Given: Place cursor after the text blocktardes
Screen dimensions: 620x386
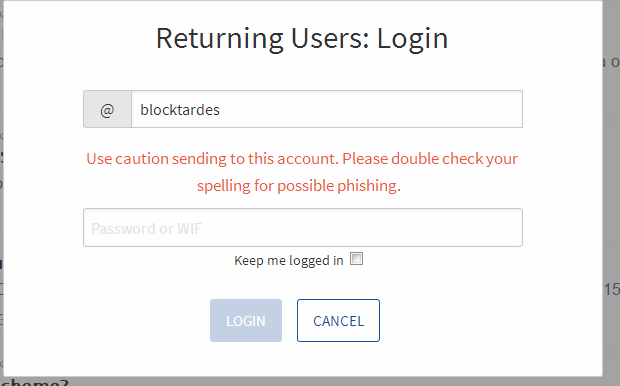Looking at the screenshot, I should point(221,110).
